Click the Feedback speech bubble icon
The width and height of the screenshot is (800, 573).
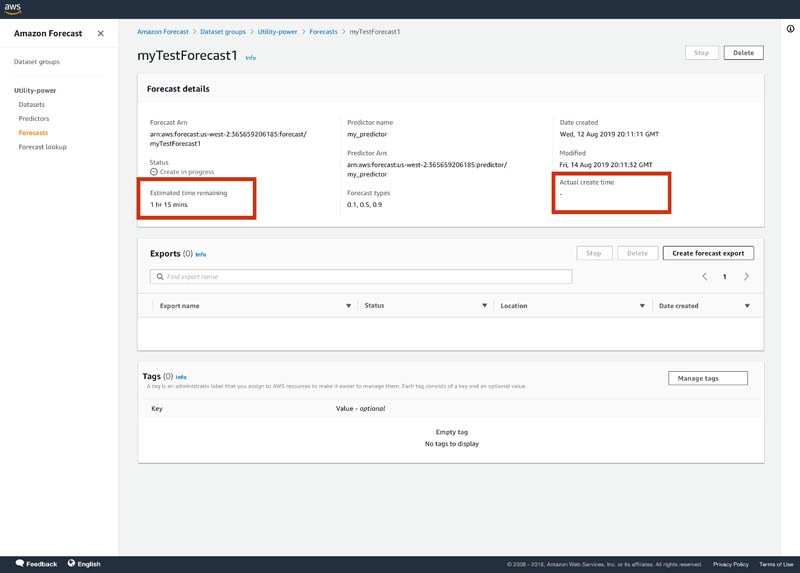(x=20, y=563)
